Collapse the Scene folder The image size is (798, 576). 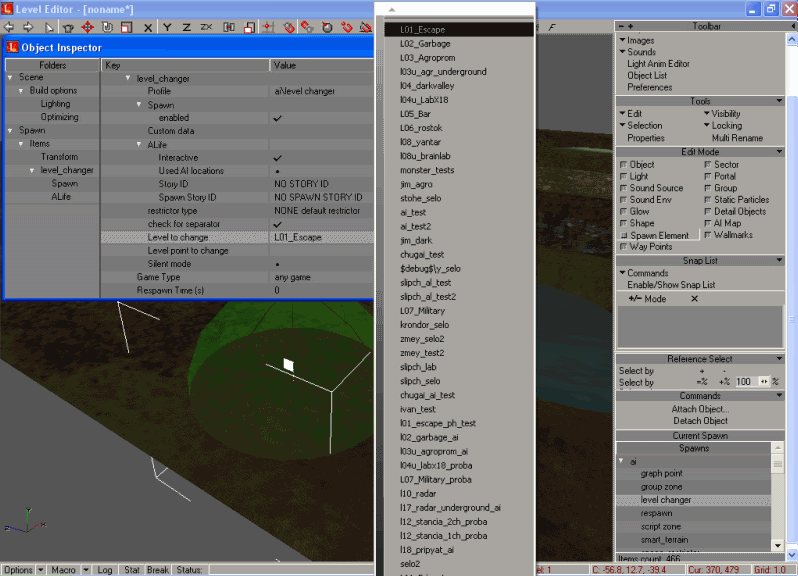coord(10,77)
